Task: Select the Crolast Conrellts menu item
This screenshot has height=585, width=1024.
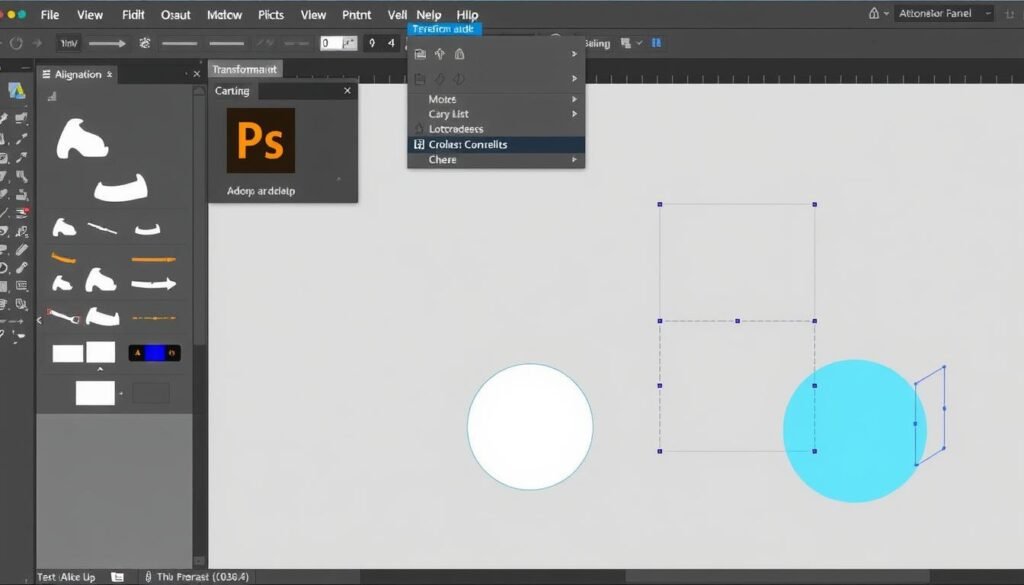Action: [496, 144]
